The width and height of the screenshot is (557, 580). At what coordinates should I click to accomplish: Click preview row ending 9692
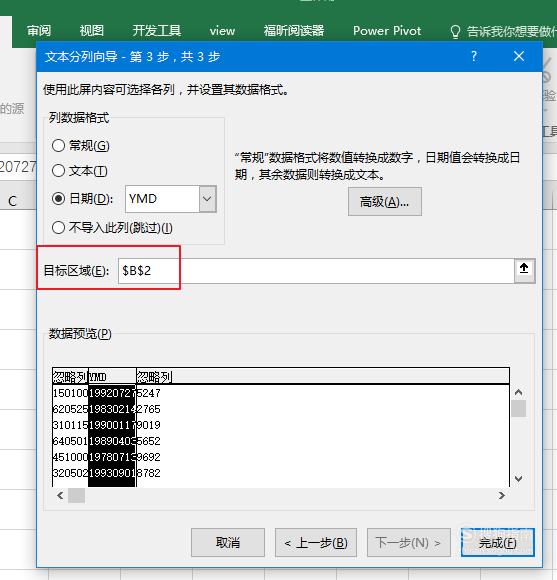click(107, 457)
